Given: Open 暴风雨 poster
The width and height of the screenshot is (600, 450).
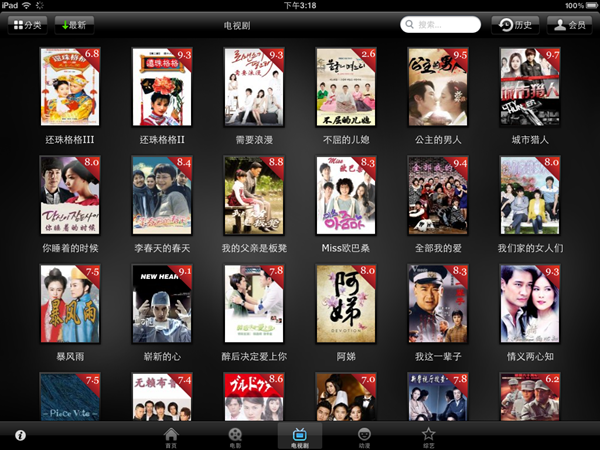Looking at the screenshot, I should click(70, 304).
